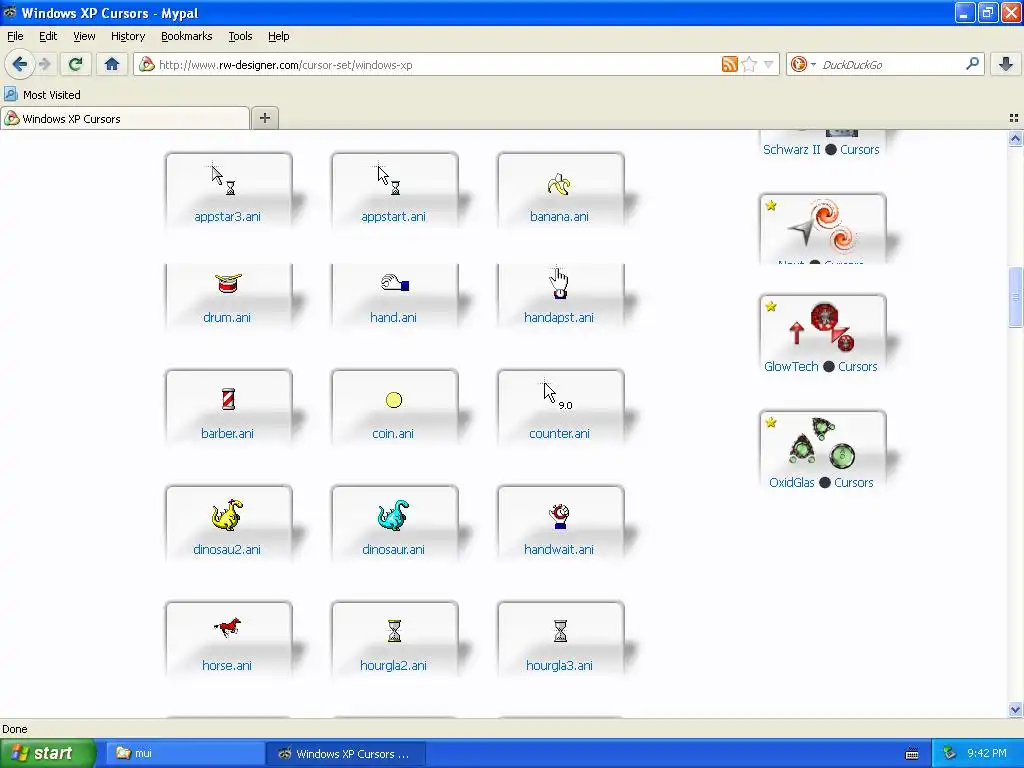Click the hand.ani pointing hand icon
Screen dimensions: 1024x768
click(x=394, y=283)
